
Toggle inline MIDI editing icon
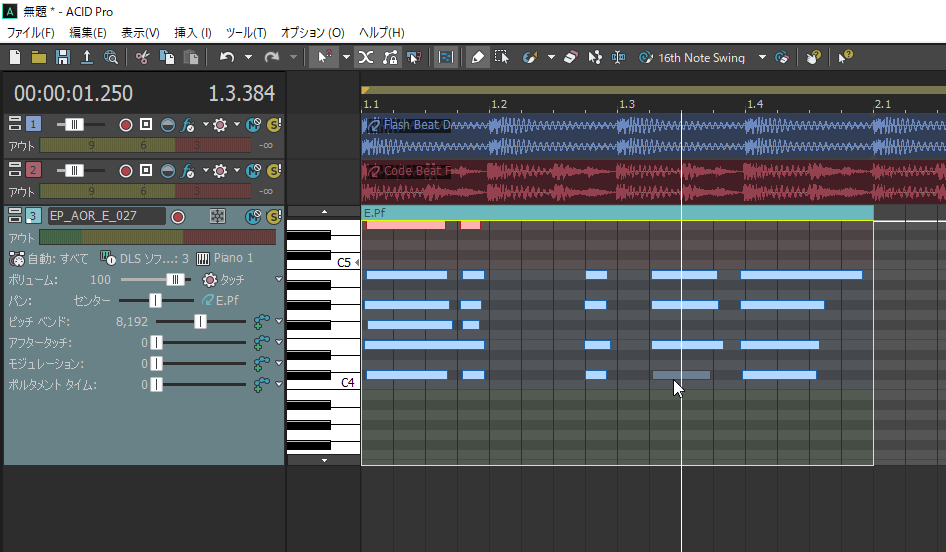pyautogui.click(x=445, y=57)
